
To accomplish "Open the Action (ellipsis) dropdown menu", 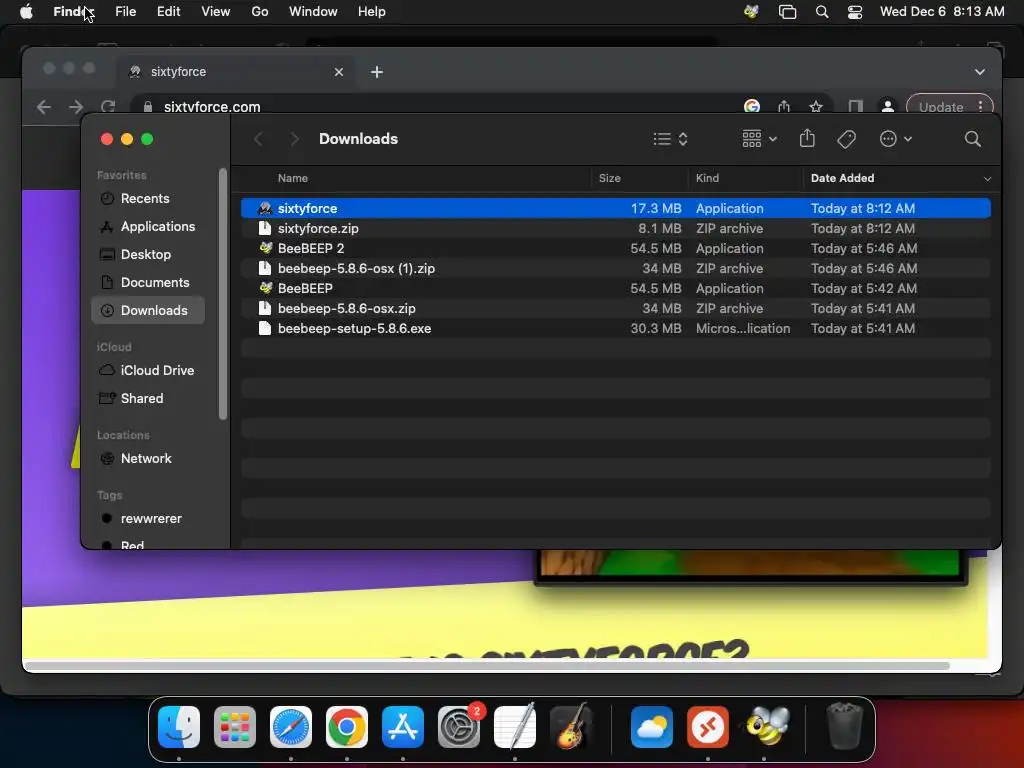I will point(895,138).
